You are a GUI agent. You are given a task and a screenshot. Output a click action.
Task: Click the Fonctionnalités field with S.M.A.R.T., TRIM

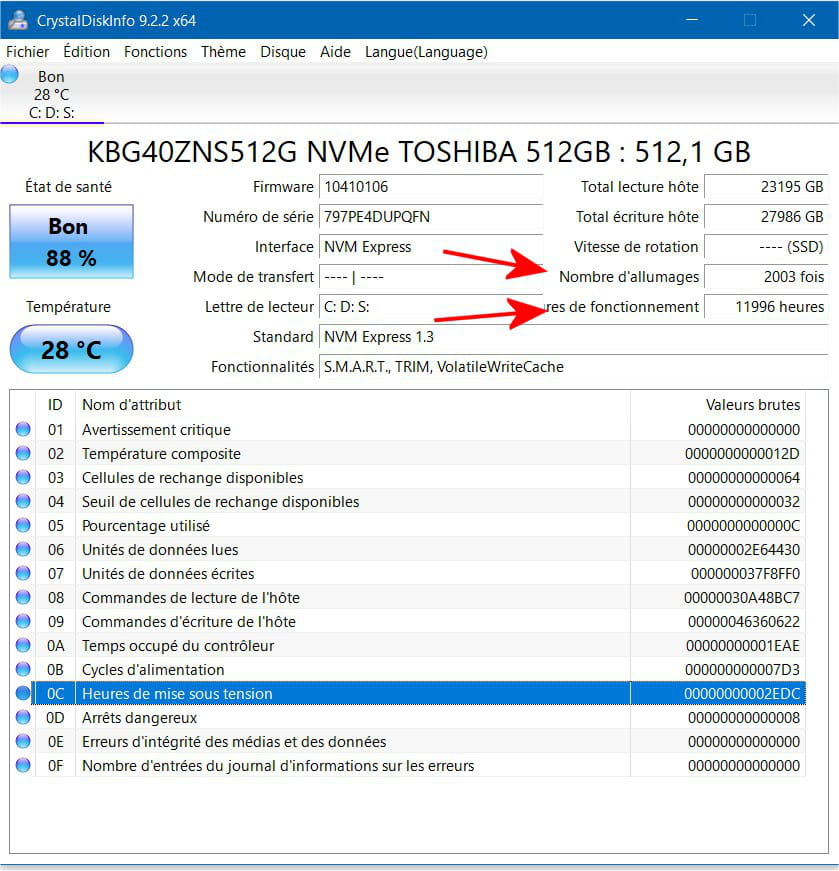tap(573, 367)
